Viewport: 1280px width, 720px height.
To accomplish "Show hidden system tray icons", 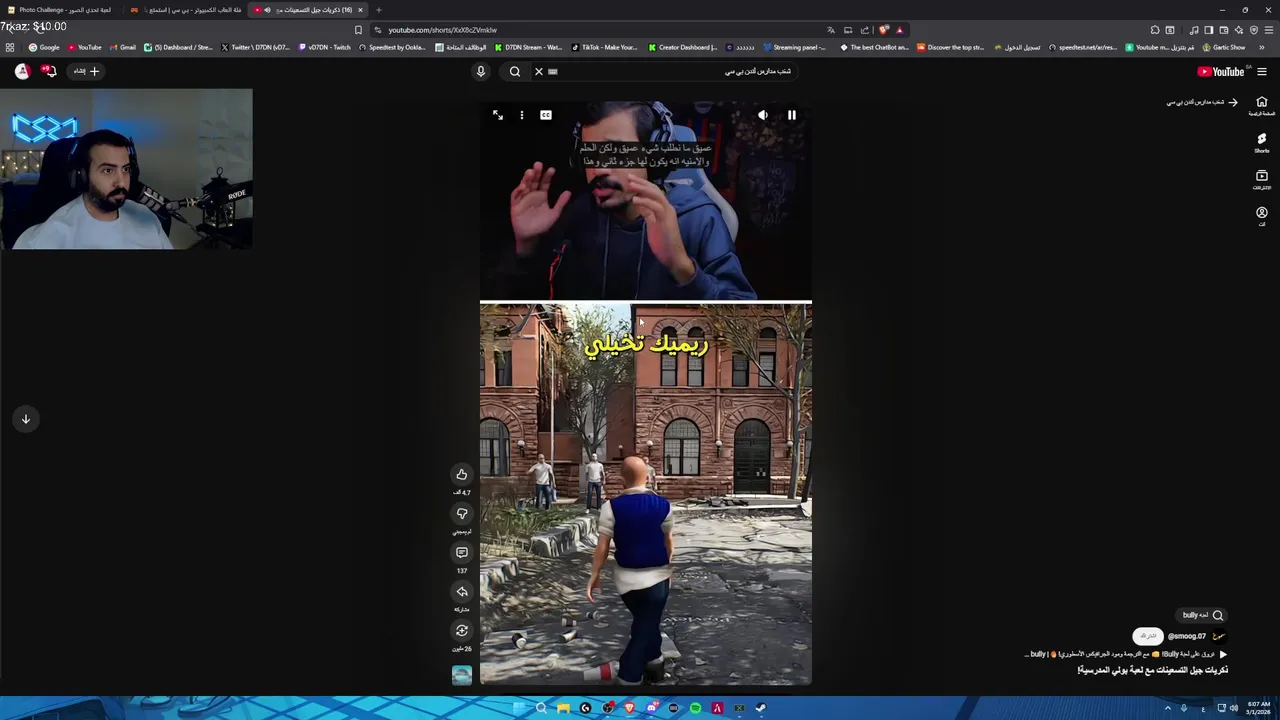I will [x=1169, y=708].
